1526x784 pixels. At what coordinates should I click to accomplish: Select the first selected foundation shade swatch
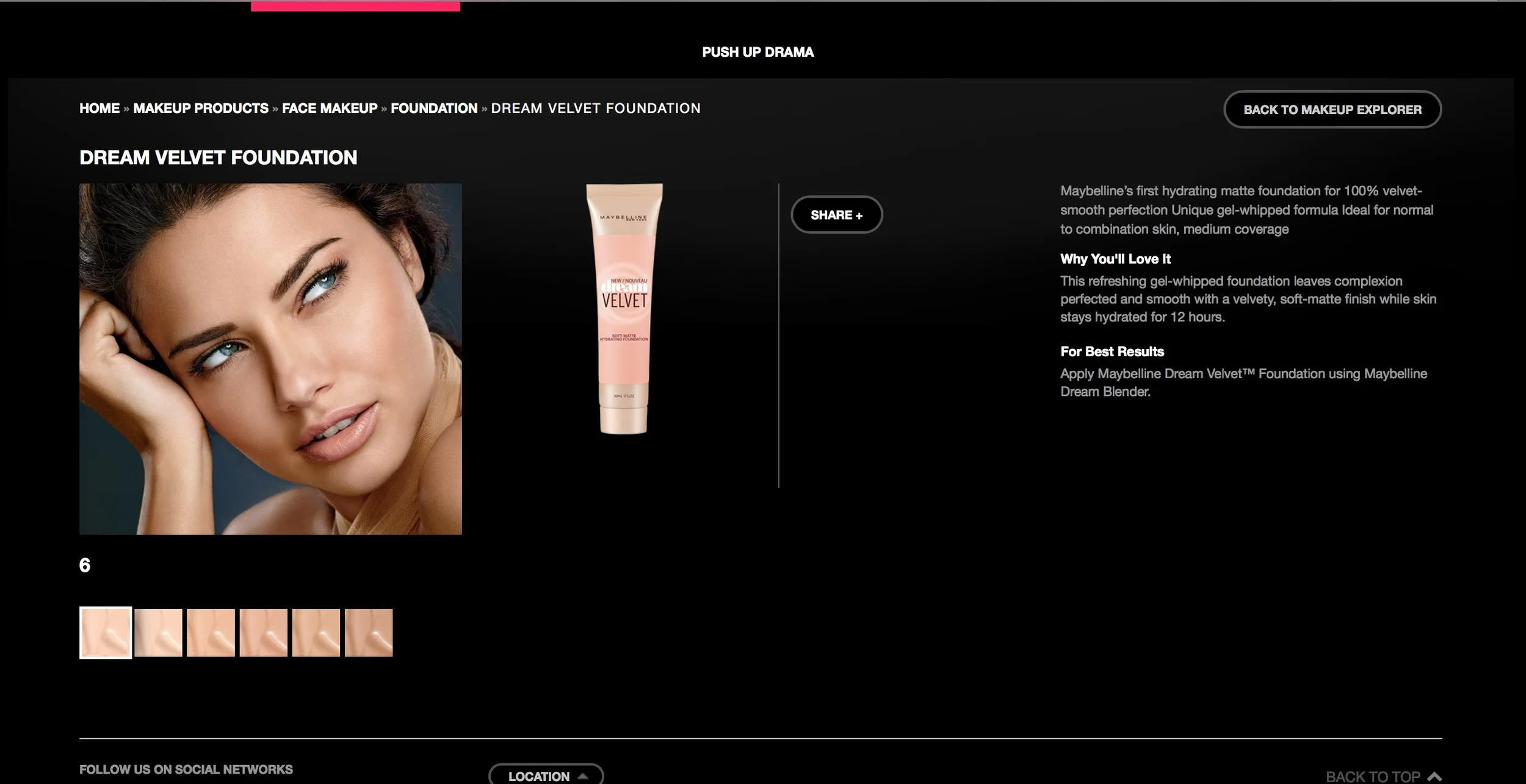[x=106, y=633]
